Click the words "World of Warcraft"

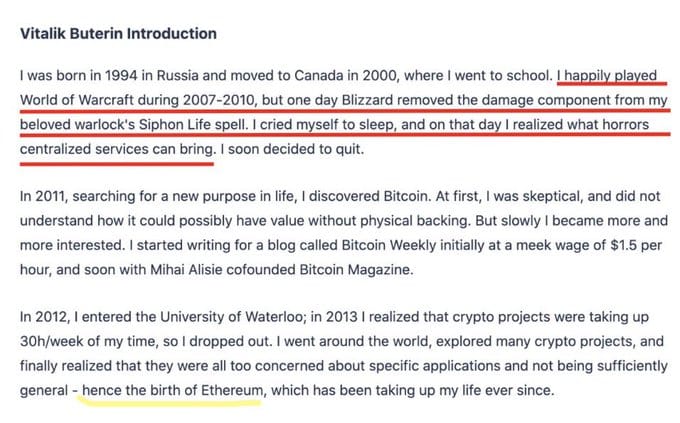77,100
